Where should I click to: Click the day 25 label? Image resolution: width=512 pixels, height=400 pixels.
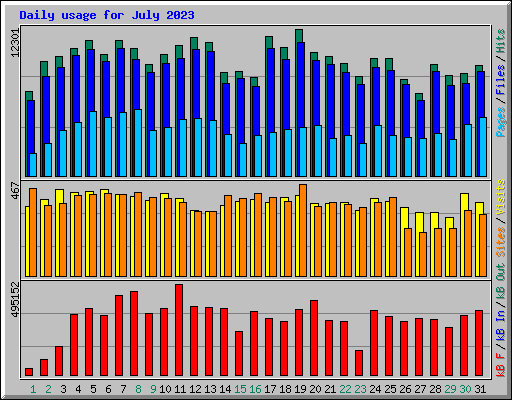pyautogui.click(x=390, y=389)
